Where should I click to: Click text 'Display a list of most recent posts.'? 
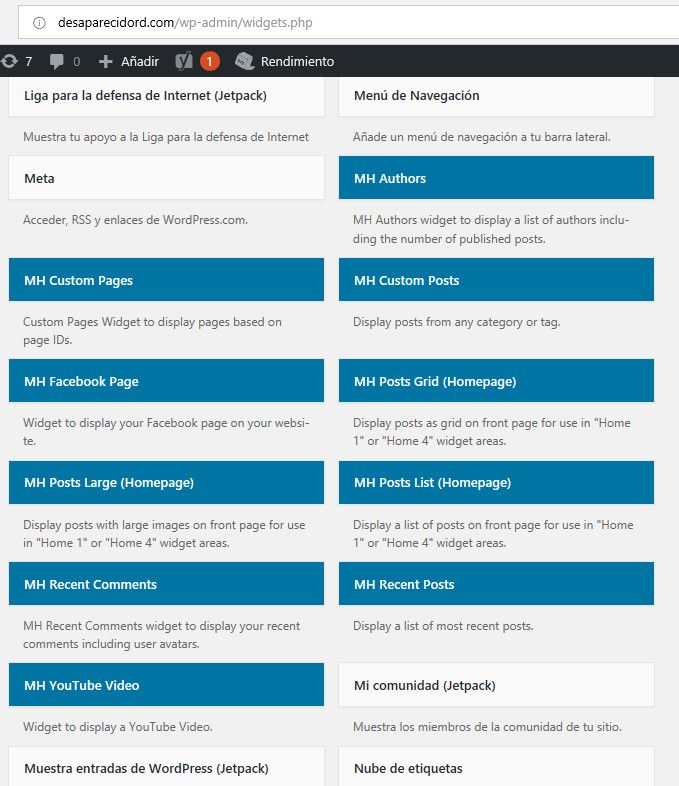443,626
